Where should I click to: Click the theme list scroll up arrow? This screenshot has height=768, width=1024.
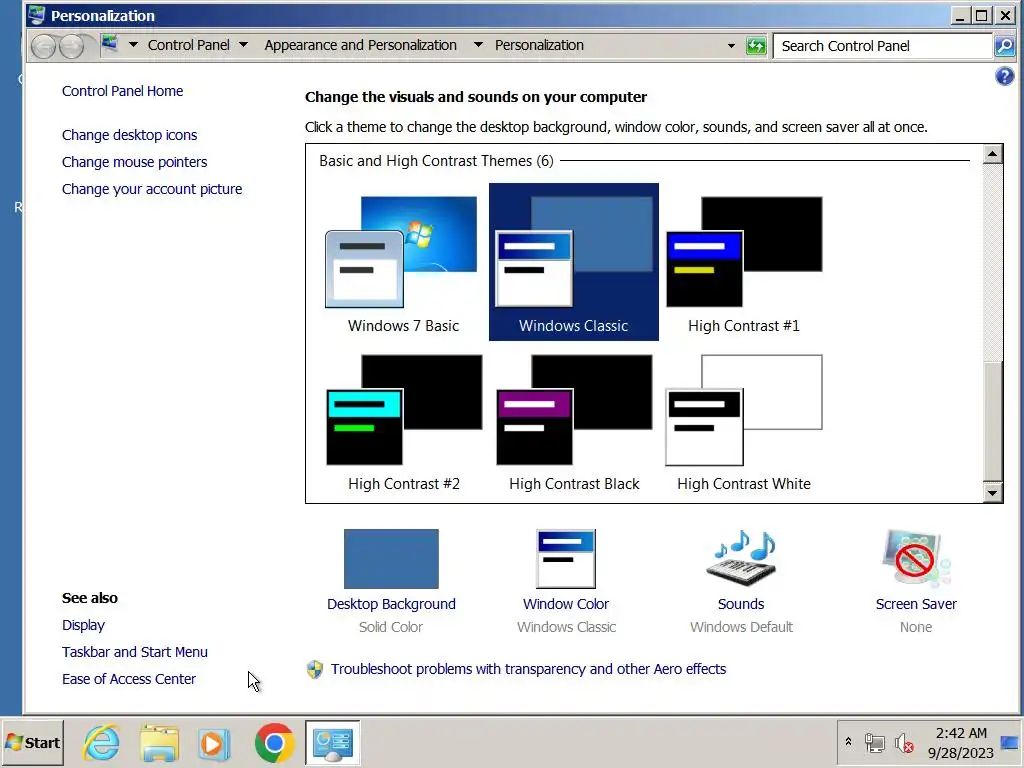(x=993, y=154)
